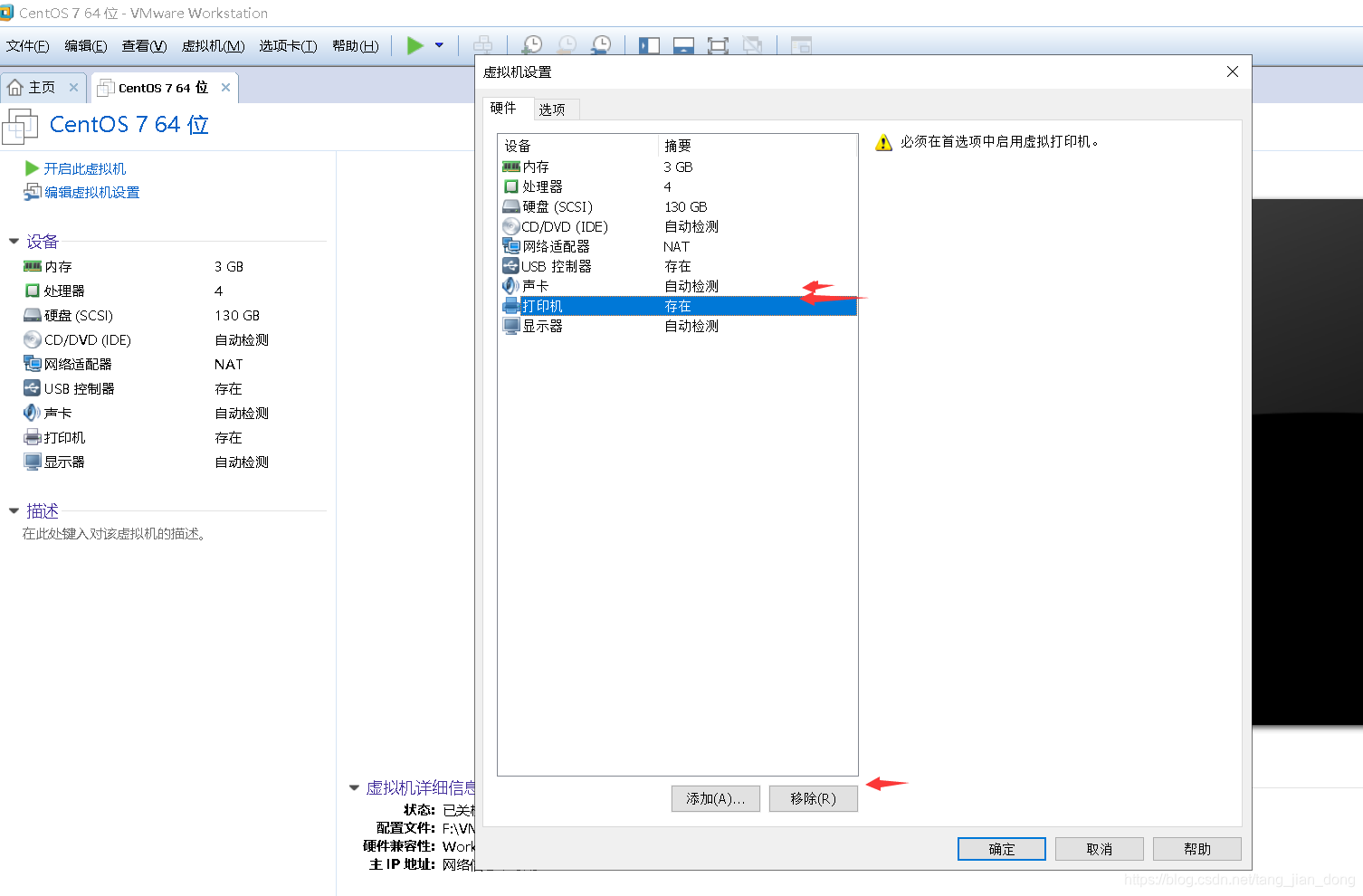1363x896 pixels.
Task: Select 硬盘 (SCSI) row in settings dialog
Action: click(x=677, y=206)
